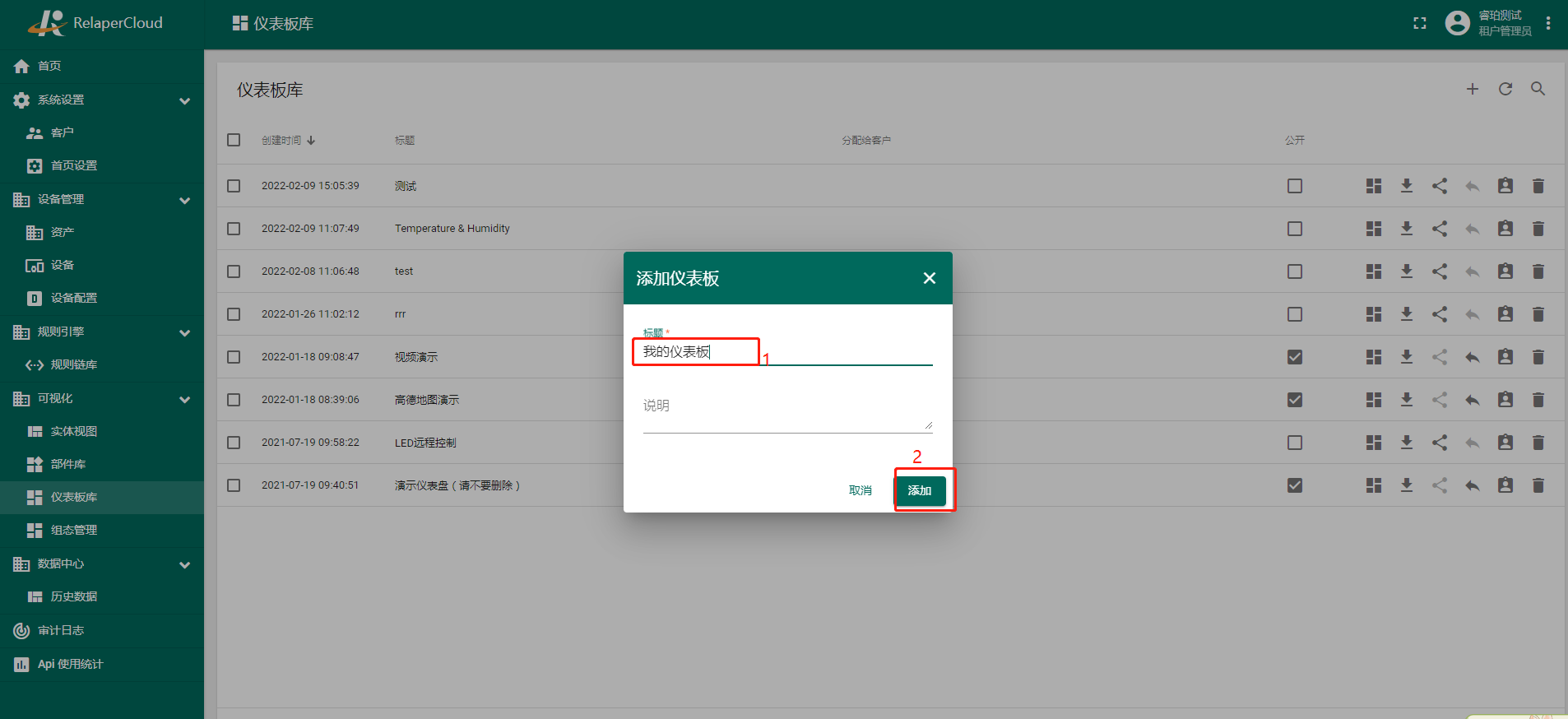Manage customers for rrr dashboard

click(x=1505, y=314)
